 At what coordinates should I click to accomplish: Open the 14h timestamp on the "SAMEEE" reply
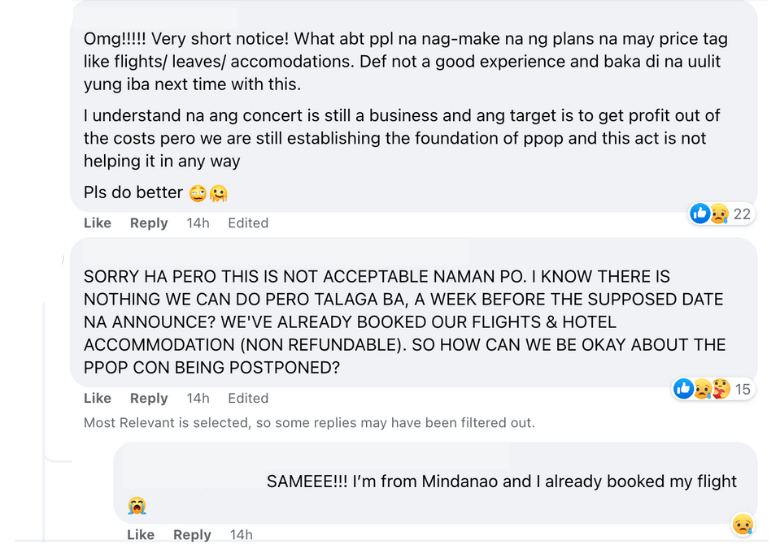[241, 535]
